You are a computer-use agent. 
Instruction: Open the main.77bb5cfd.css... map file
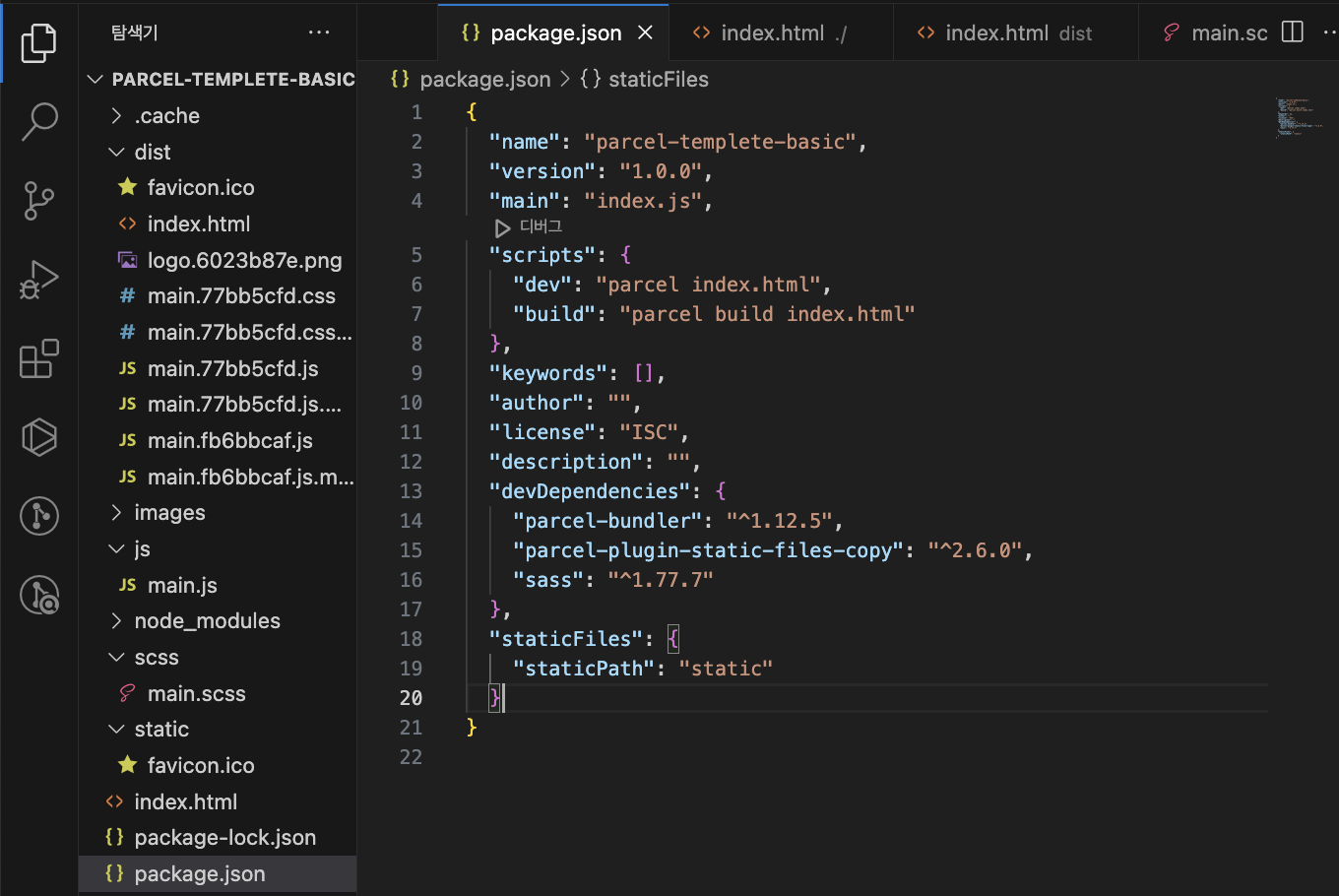(x=219, y=332)
